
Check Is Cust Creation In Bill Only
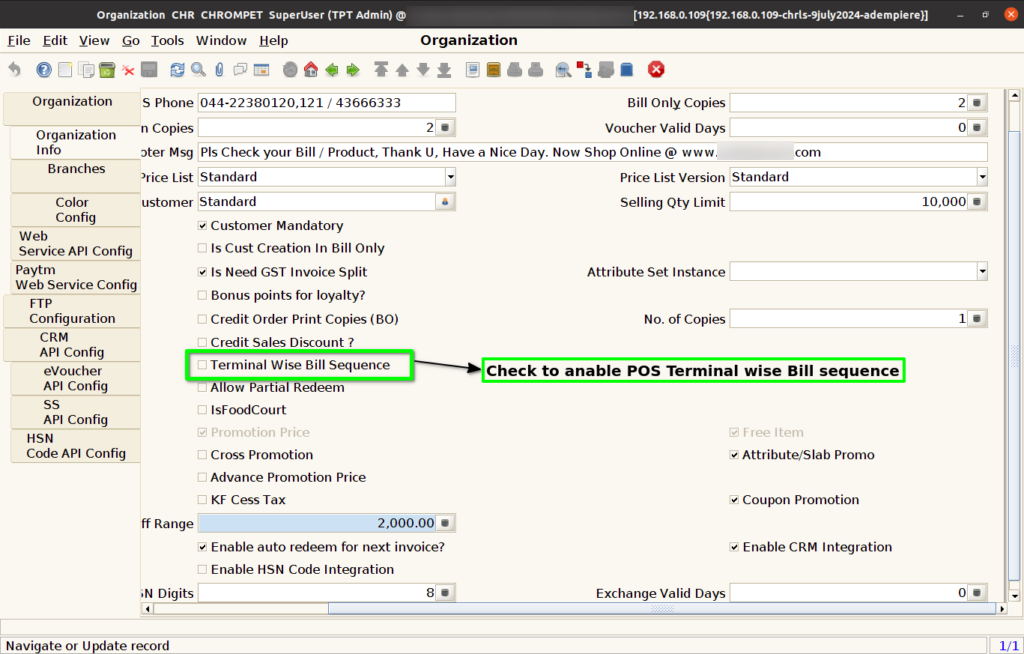[202, 248]
